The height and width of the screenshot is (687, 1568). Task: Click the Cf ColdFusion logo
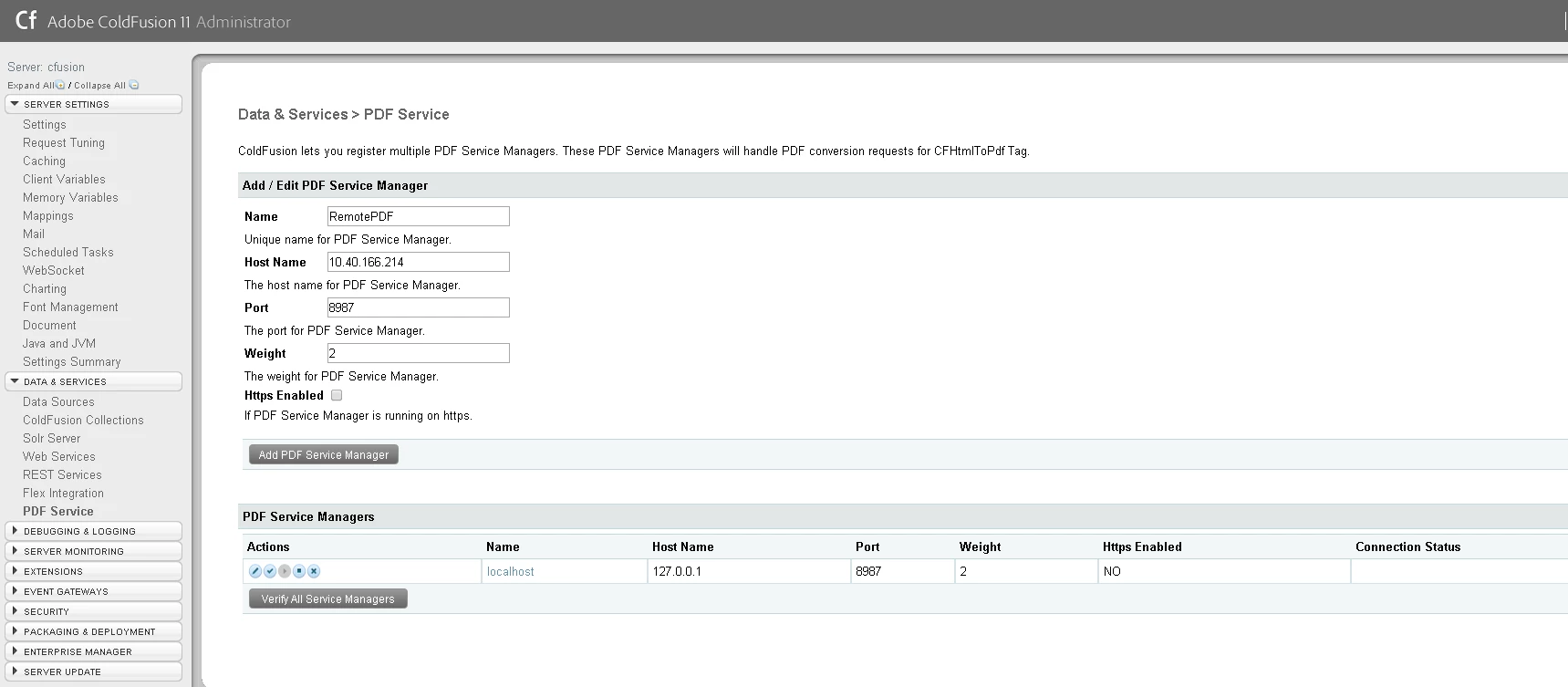[x=26, y=20]
